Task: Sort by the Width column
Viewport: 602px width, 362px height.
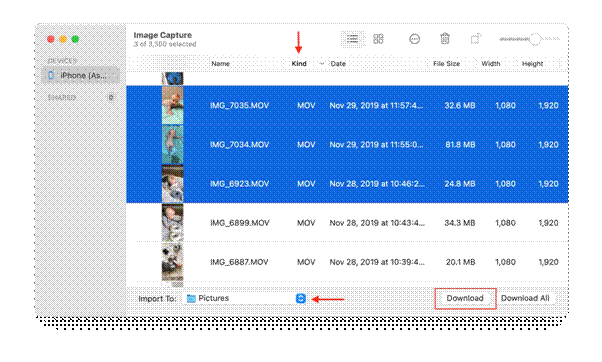Action: [x=491, y=64]
